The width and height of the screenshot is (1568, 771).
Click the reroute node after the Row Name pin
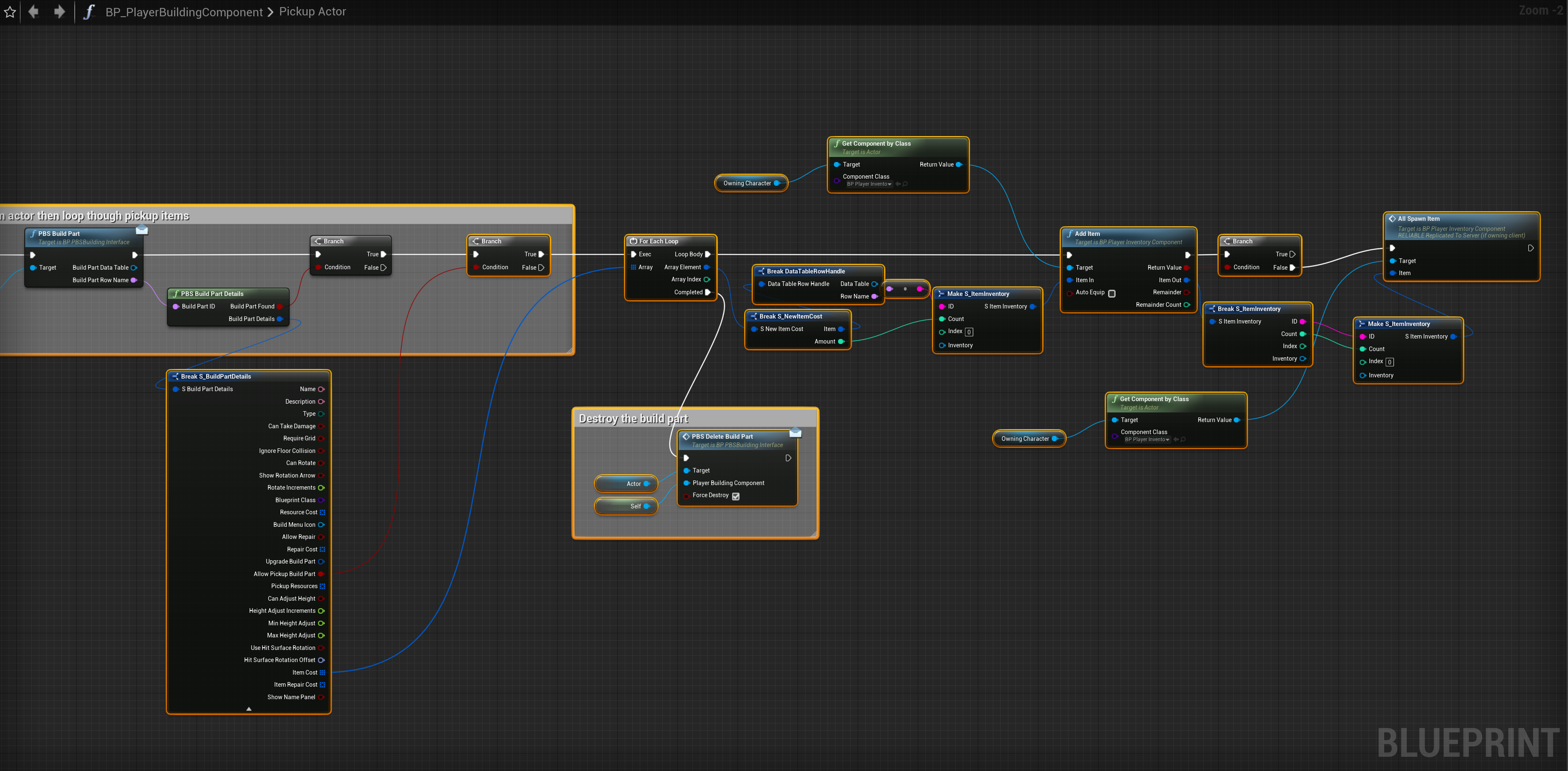tap(905, 289)
